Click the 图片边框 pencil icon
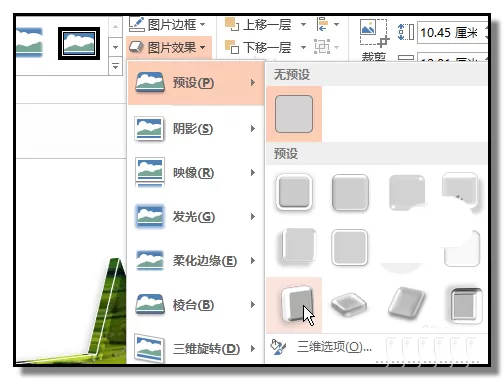The width and height of the screenshot is (504, 380). (136, 24)
